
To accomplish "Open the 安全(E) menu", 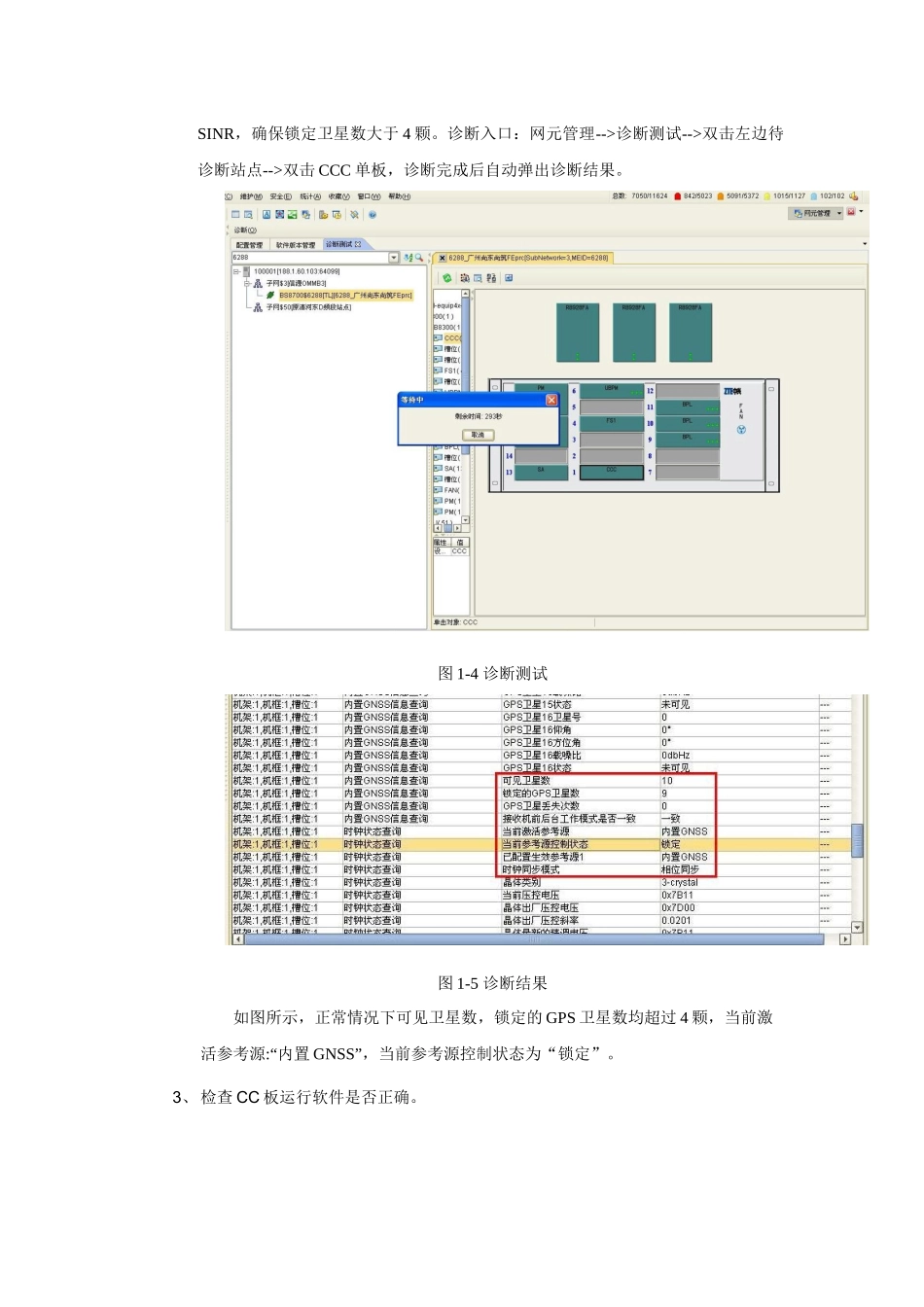I will [x=281, y=196].
